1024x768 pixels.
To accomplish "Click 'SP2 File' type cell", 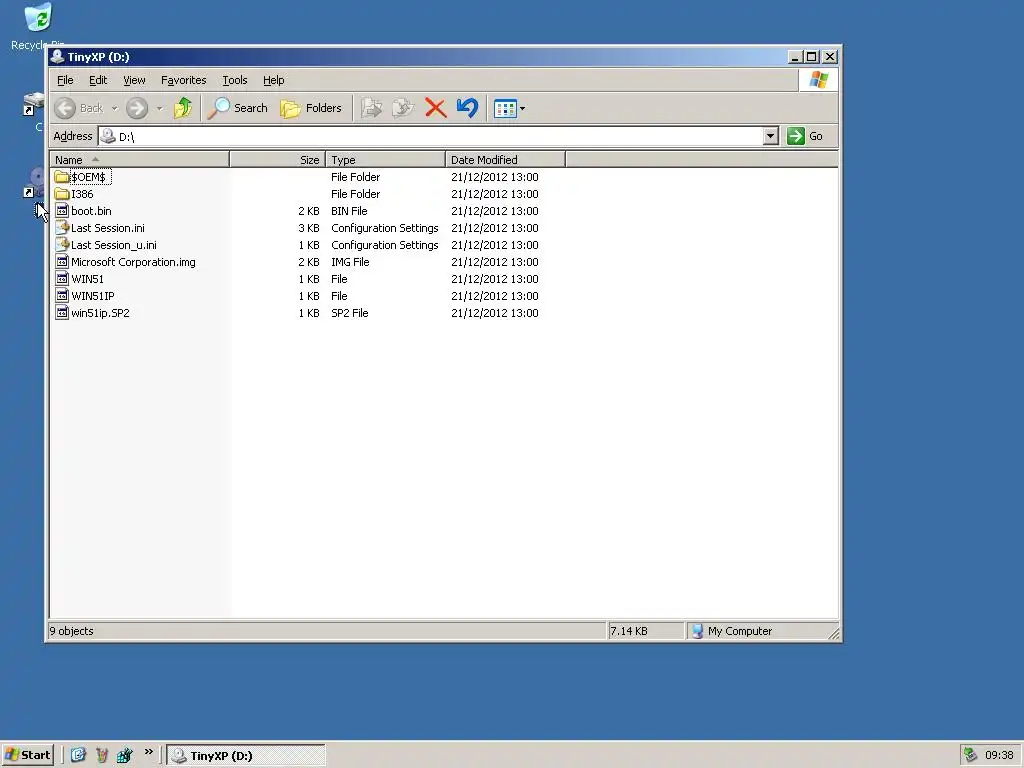I will (x=350, y=313).
